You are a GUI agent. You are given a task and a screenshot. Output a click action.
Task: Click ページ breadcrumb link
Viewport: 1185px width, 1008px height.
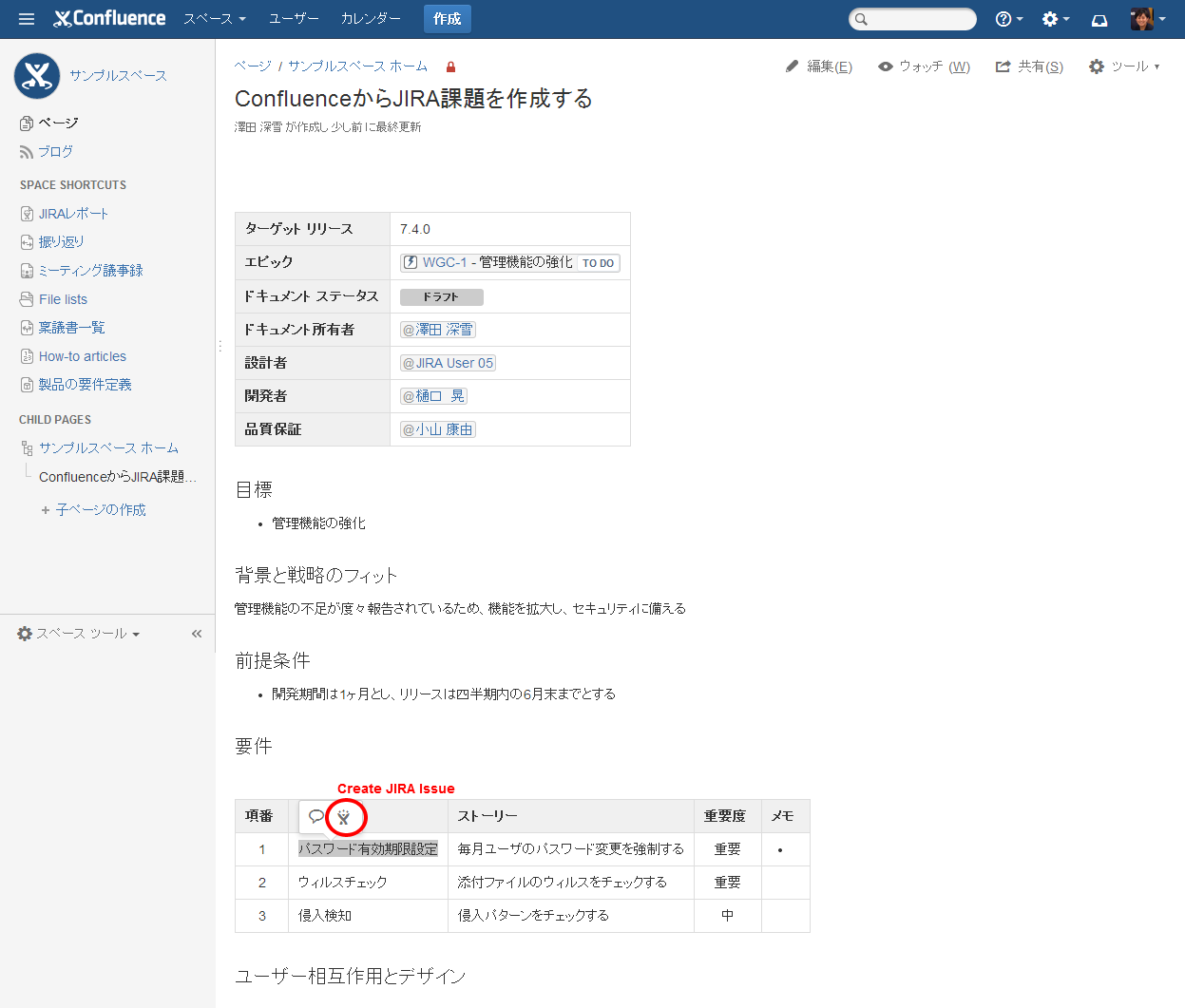point(253,67)
